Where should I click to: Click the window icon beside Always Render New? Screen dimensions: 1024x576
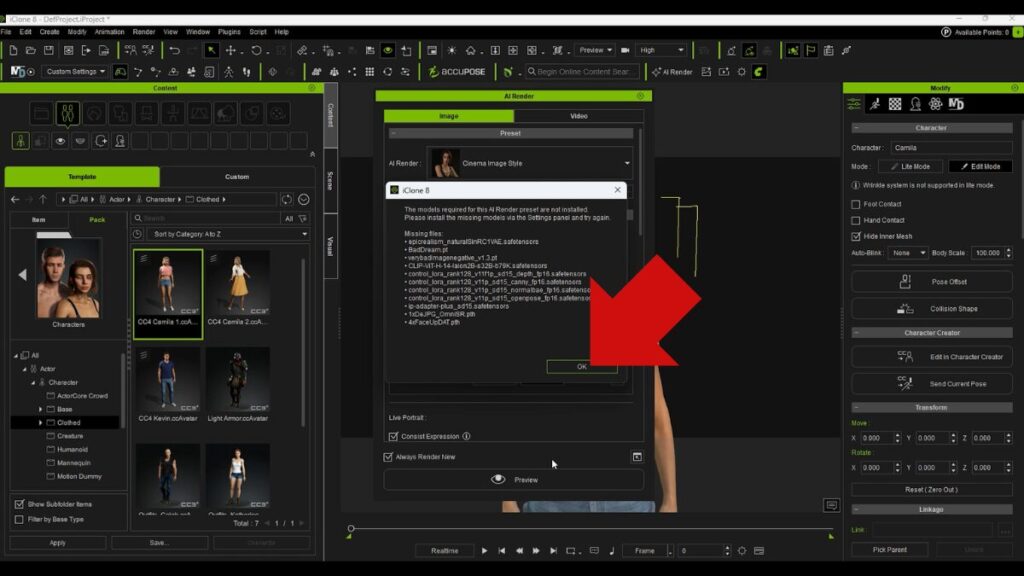tap(637, 456)
